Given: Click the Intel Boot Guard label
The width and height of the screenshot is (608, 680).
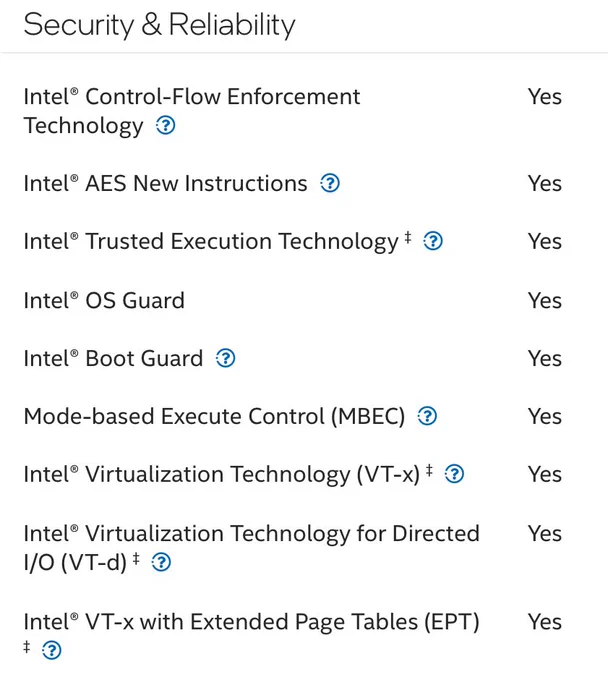Looking at the screenshot, I should [113, 358].
